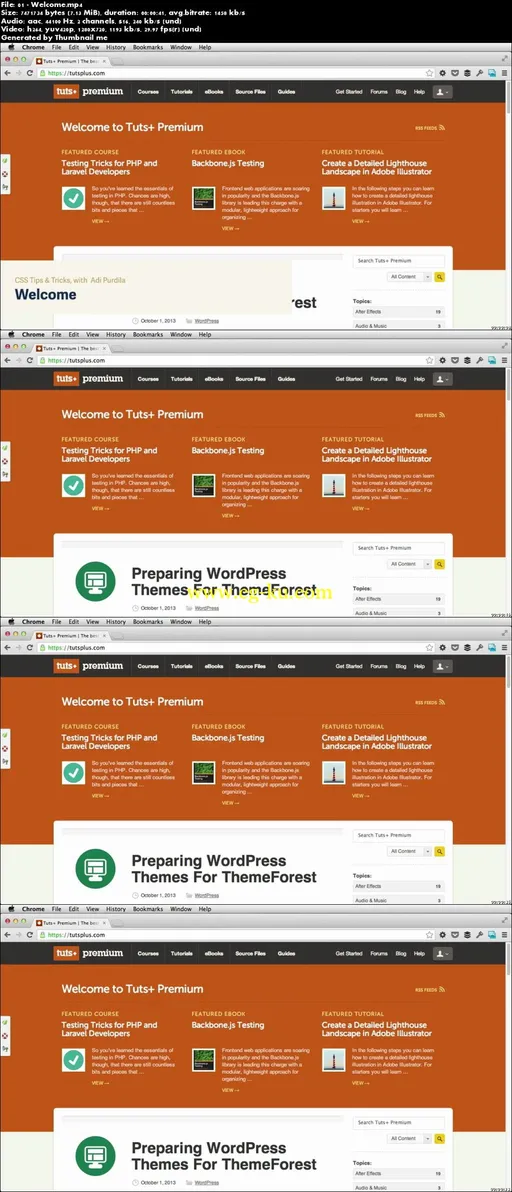The image size is (512, 1192).
Task: Click the green monitor post icon in second frame
Action: click(95, 582)
